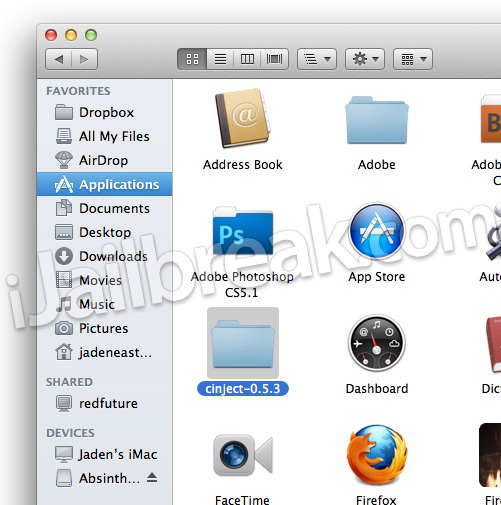Select the redfuture label under Shared

tap(108, 404)
